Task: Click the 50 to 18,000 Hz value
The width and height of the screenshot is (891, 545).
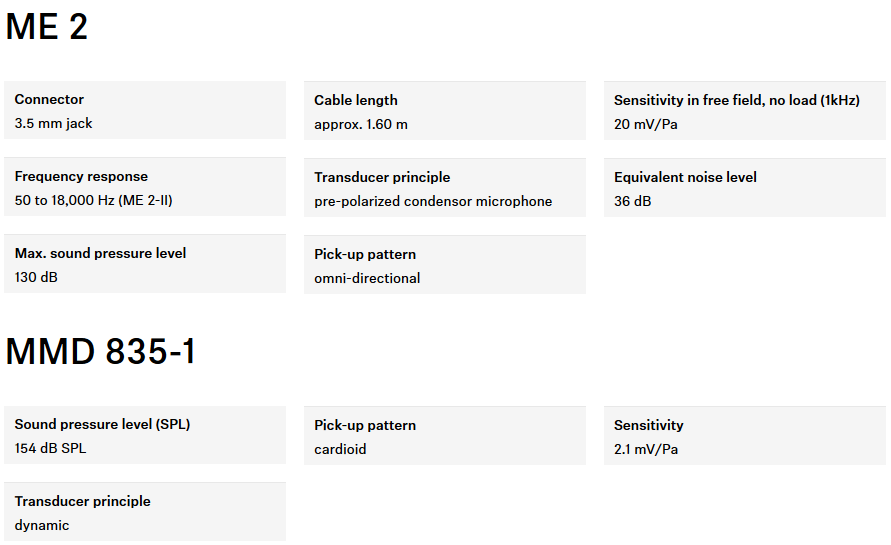Action: click(x=95, y=201)
